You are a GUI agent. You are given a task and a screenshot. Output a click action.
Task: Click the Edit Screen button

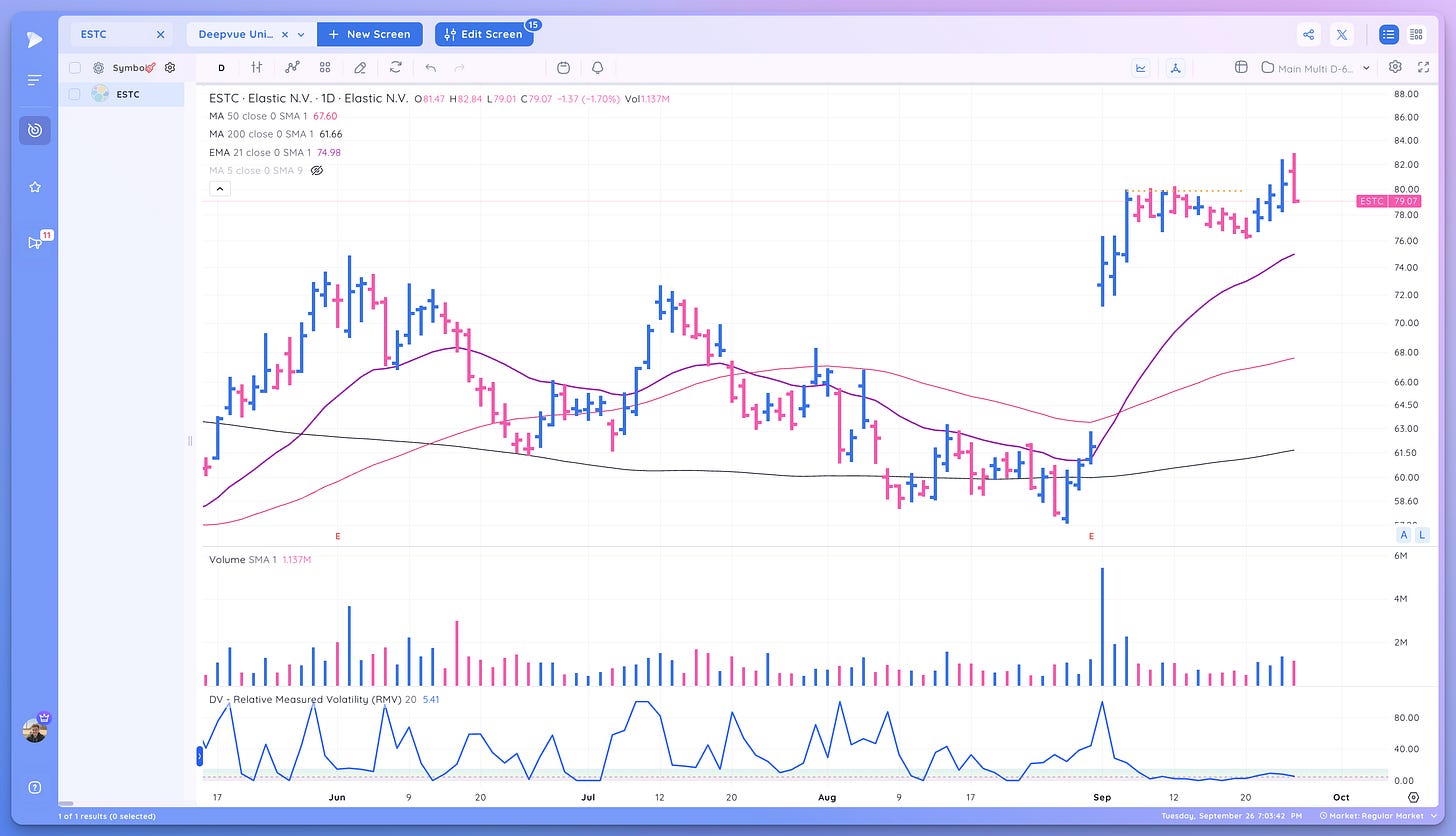(483, 34)
